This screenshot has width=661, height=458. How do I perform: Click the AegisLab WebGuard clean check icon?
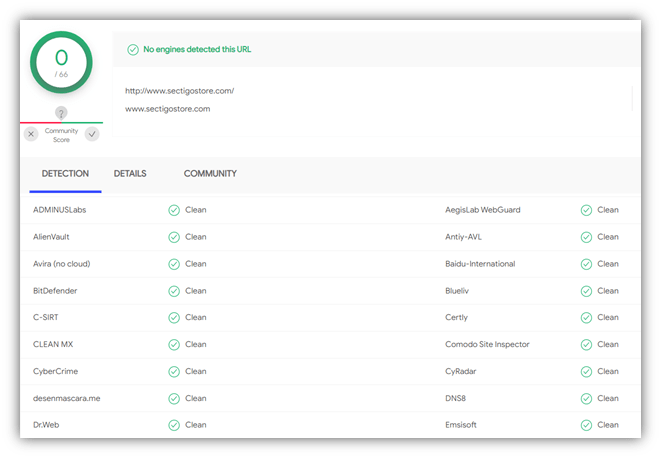pyautogui.click(x=586, y=210)
